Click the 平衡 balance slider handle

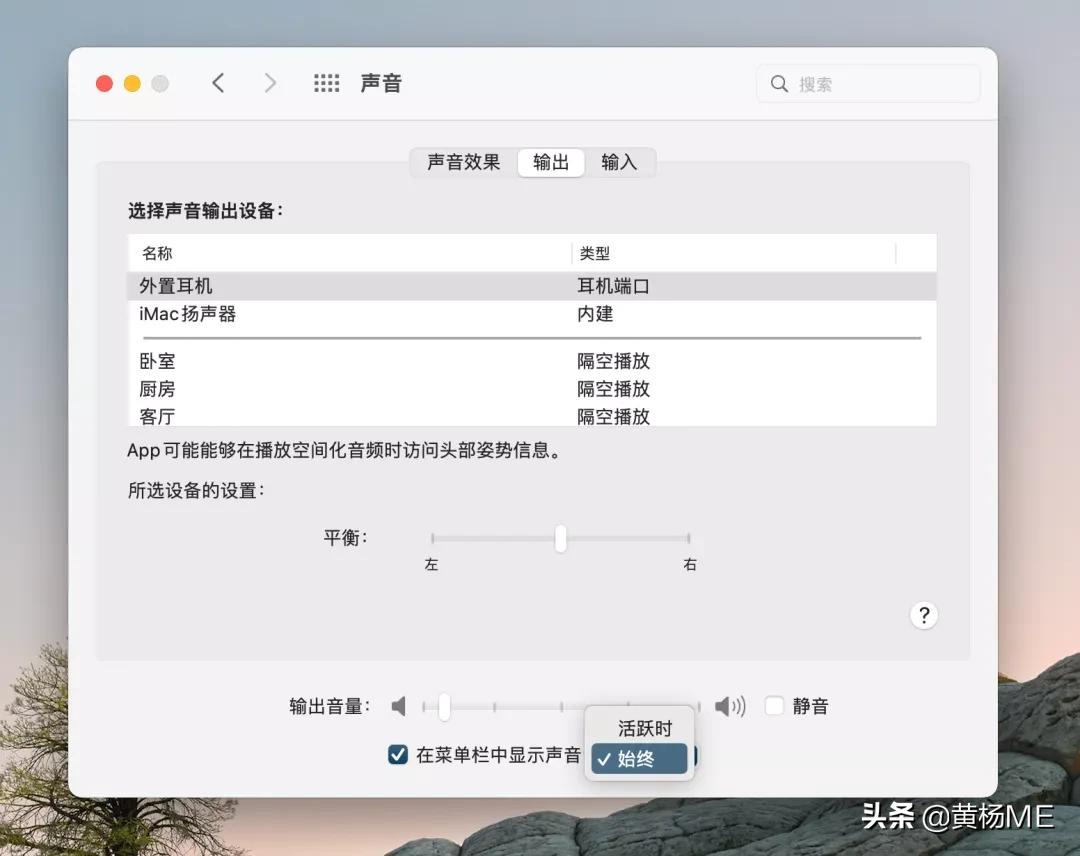coord(560,538)
